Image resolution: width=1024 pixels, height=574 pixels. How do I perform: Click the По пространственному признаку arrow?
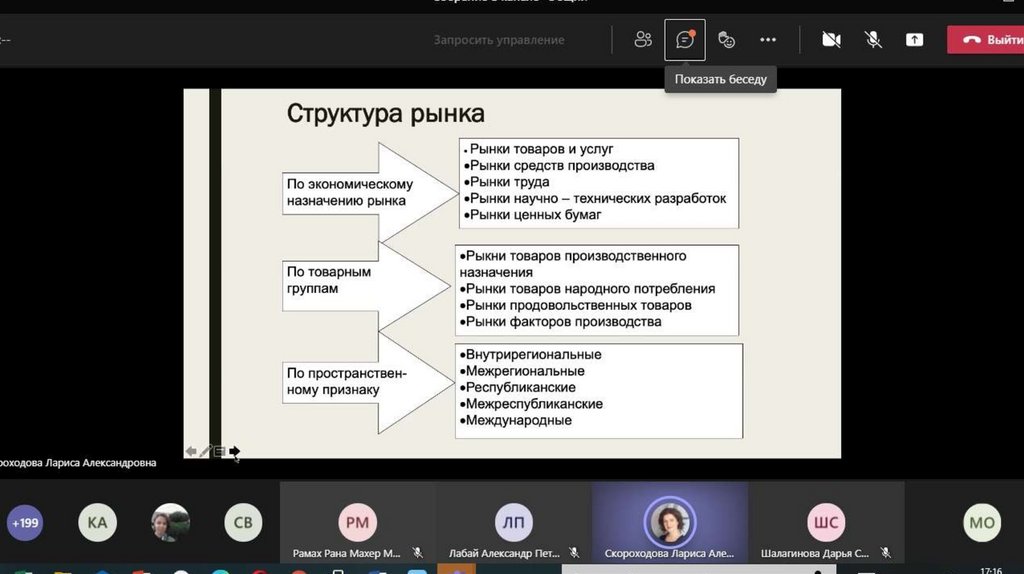(368, 382)
